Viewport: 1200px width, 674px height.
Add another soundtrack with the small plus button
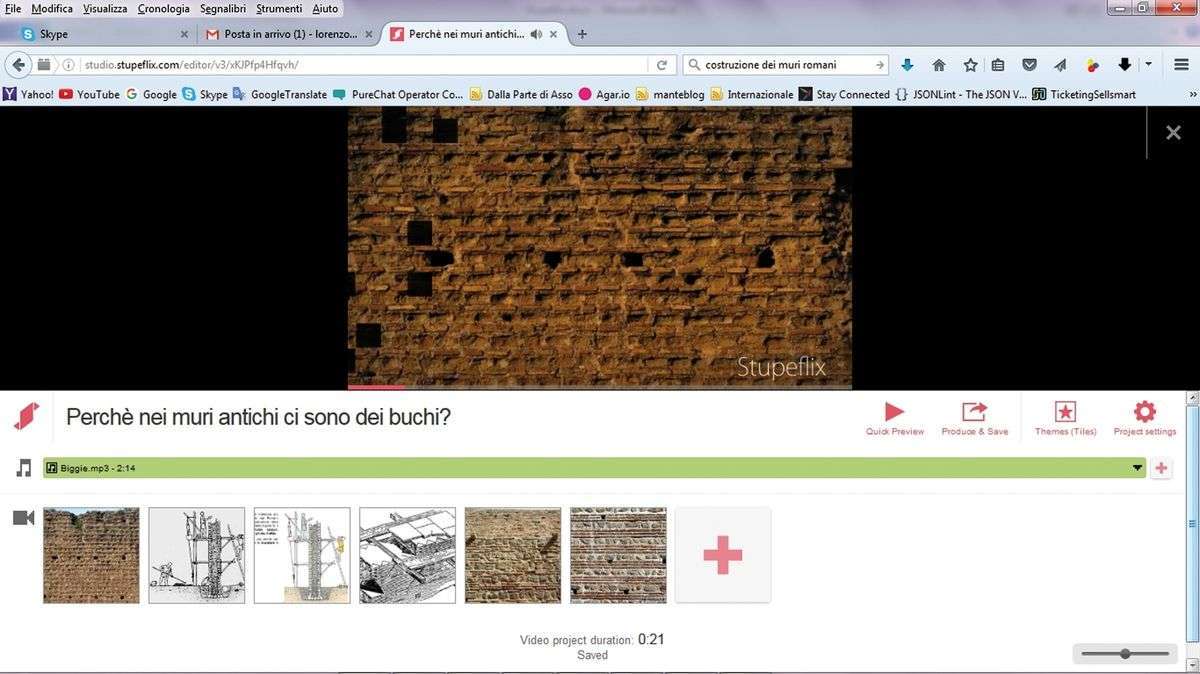pos(1161,468)
